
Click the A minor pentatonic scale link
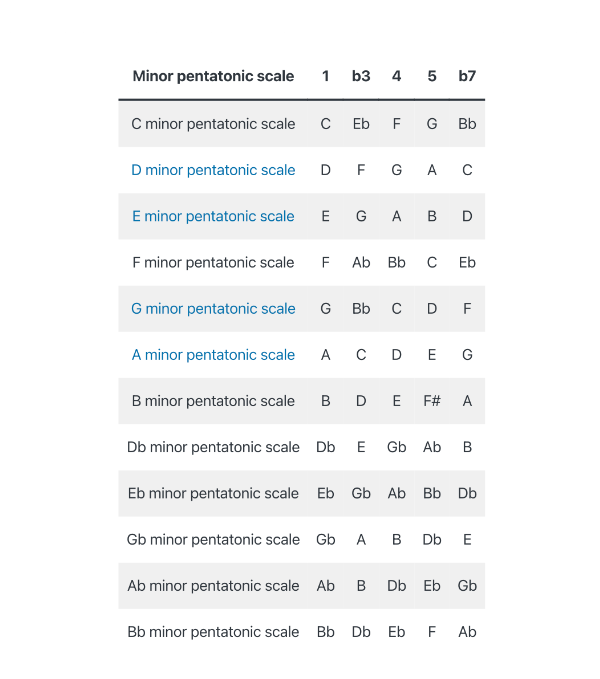pos(213,355)
